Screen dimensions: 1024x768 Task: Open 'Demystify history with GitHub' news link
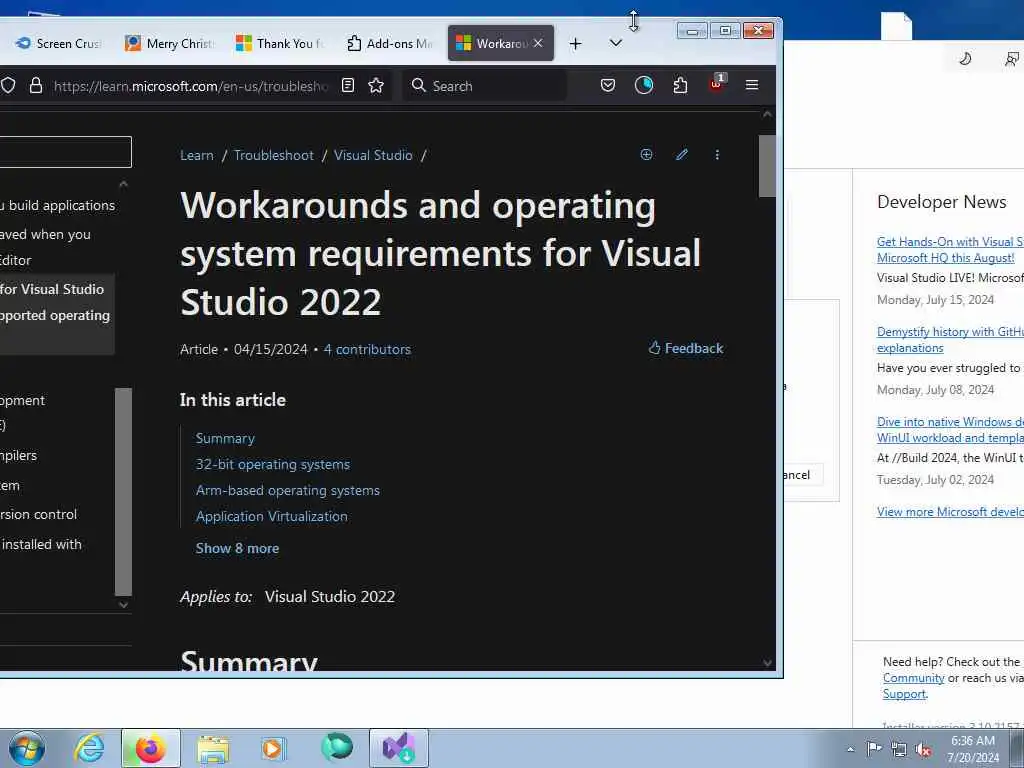950,340
